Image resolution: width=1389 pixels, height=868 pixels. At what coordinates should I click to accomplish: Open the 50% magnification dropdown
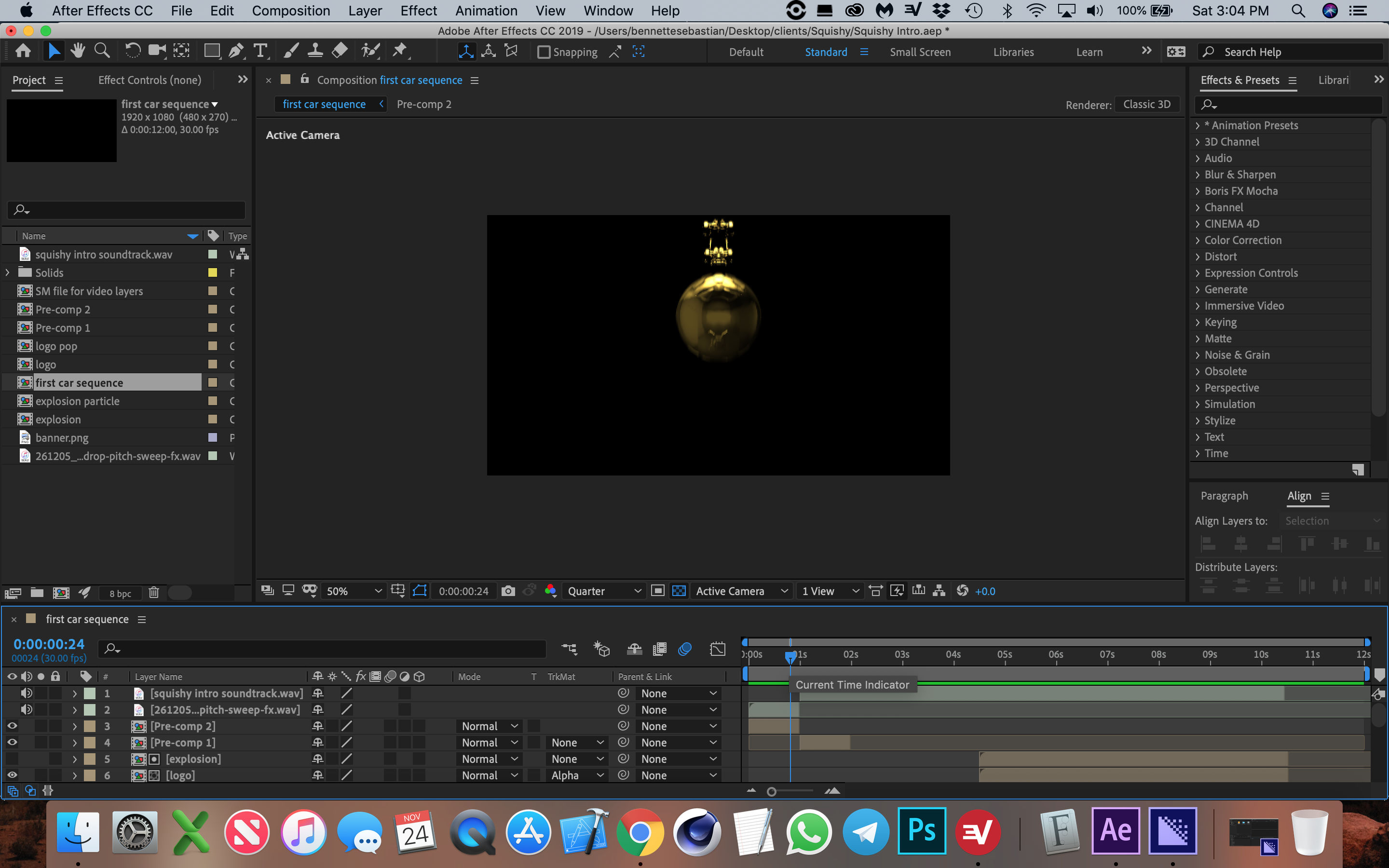[354, 591]
